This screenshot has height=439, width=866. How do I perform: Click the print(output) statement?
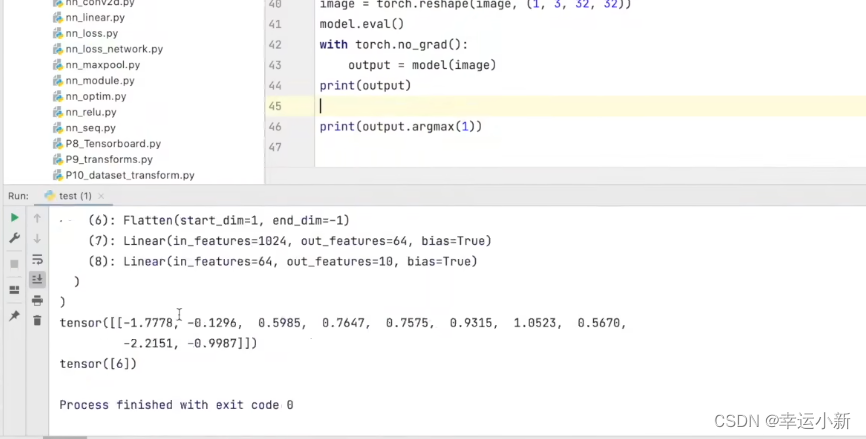pos(365,86)
